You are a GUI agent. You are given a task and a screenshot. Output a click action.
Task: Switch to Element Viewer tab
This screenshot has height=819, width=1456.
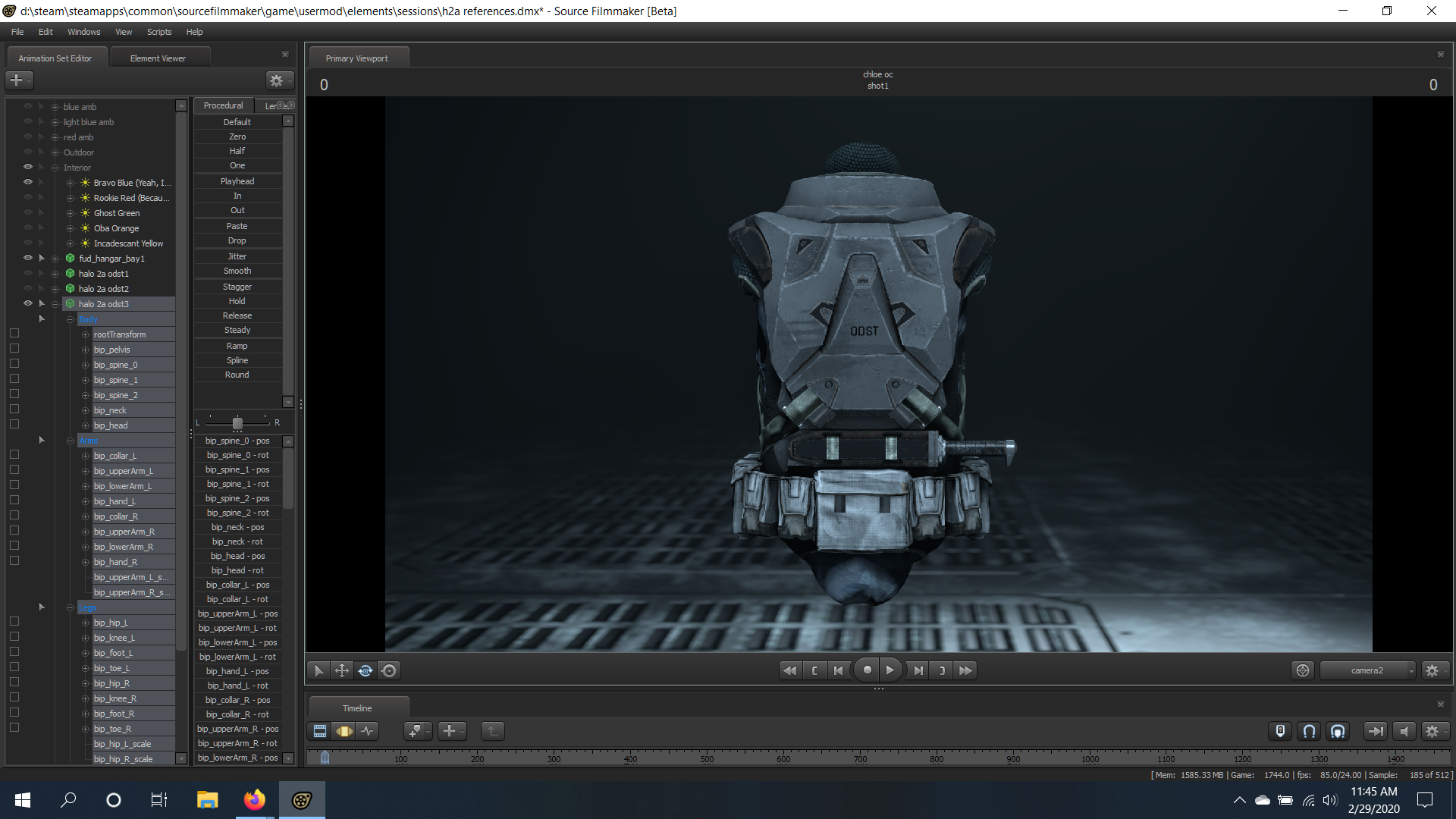(158, 58)
